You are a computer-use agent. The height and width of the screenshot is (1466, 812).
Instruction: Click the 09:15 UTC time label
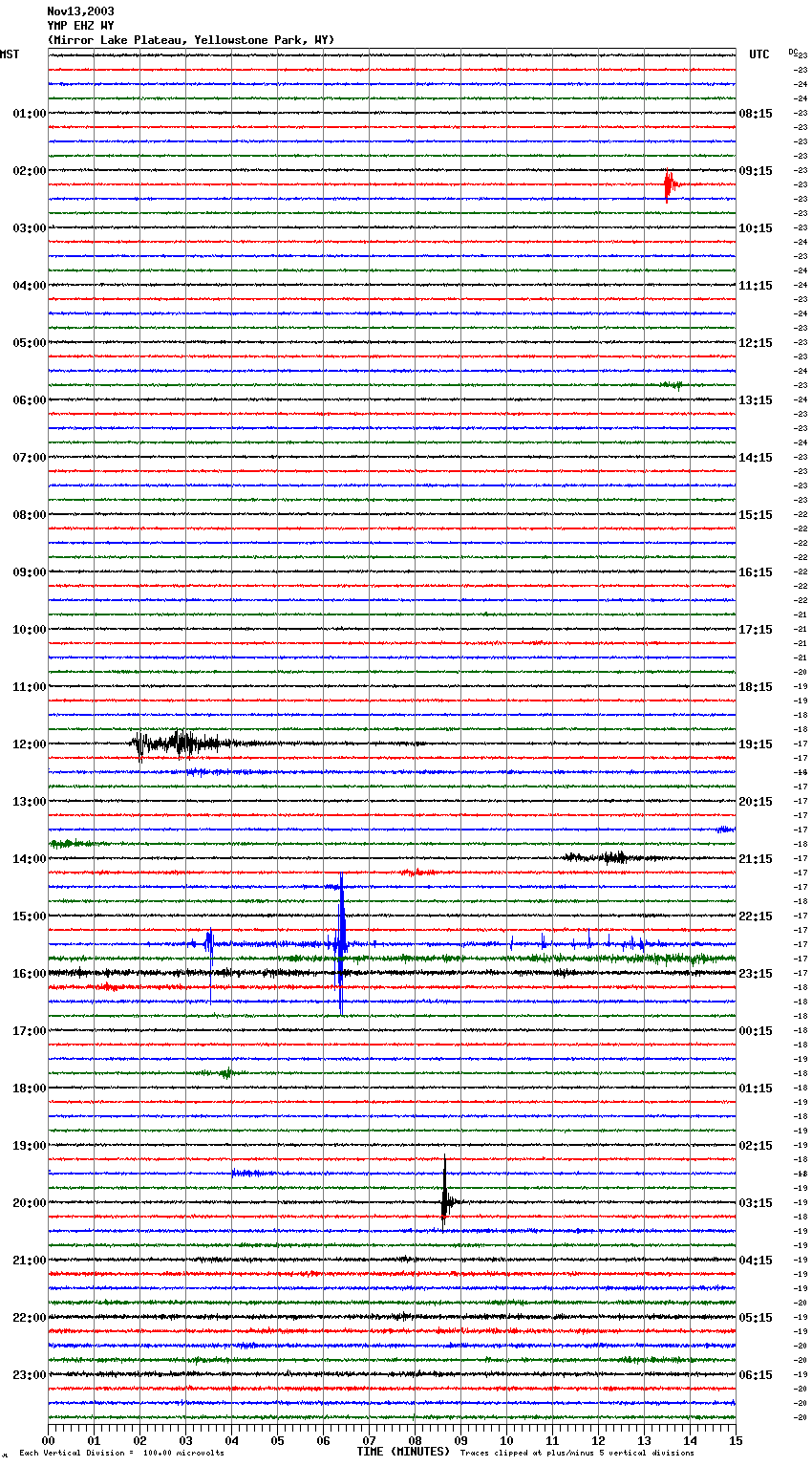click(x=756, y=171)
